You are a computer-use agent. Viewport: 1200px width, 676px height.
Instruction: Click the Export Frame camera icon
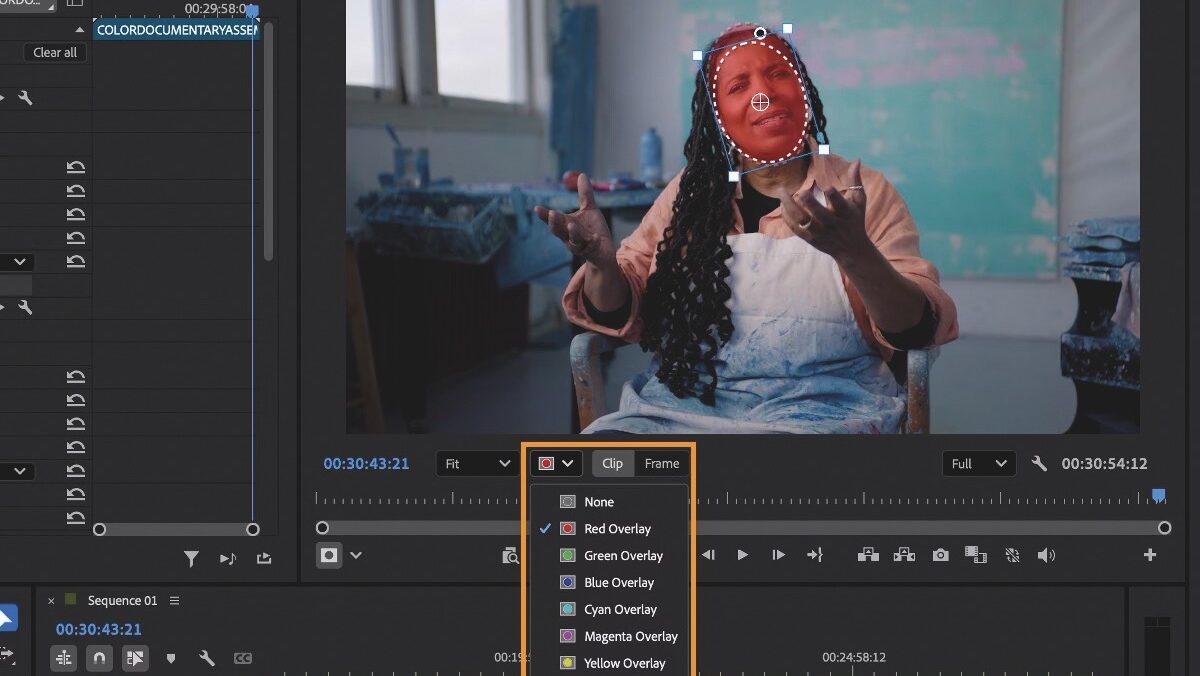pyautogui.click(x=940, y=555)
